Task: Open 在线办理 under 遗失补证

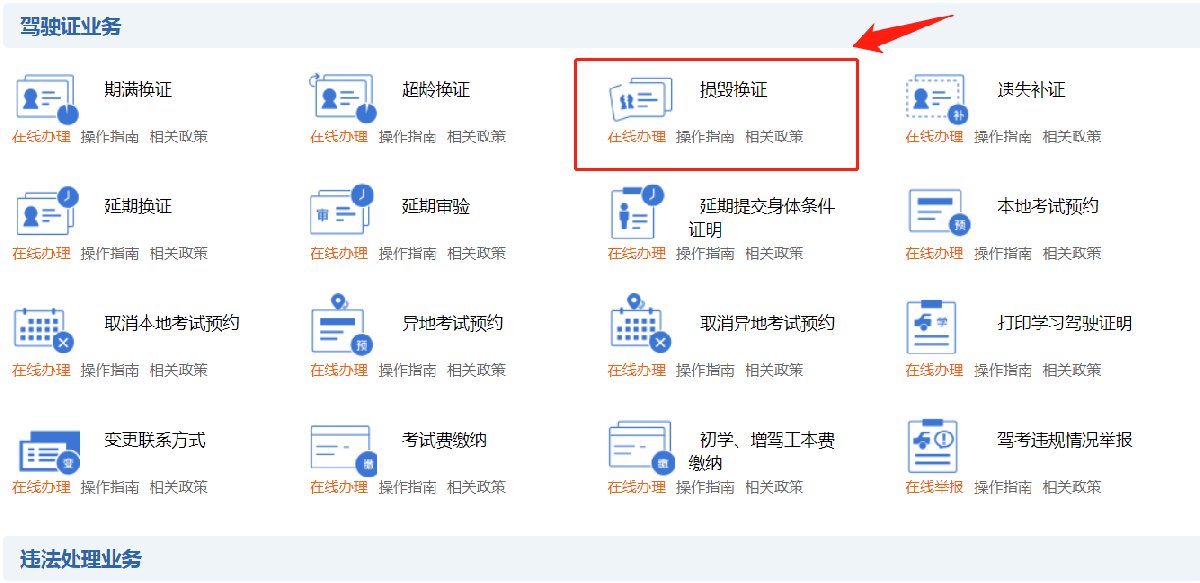Action: click(935, 137)
